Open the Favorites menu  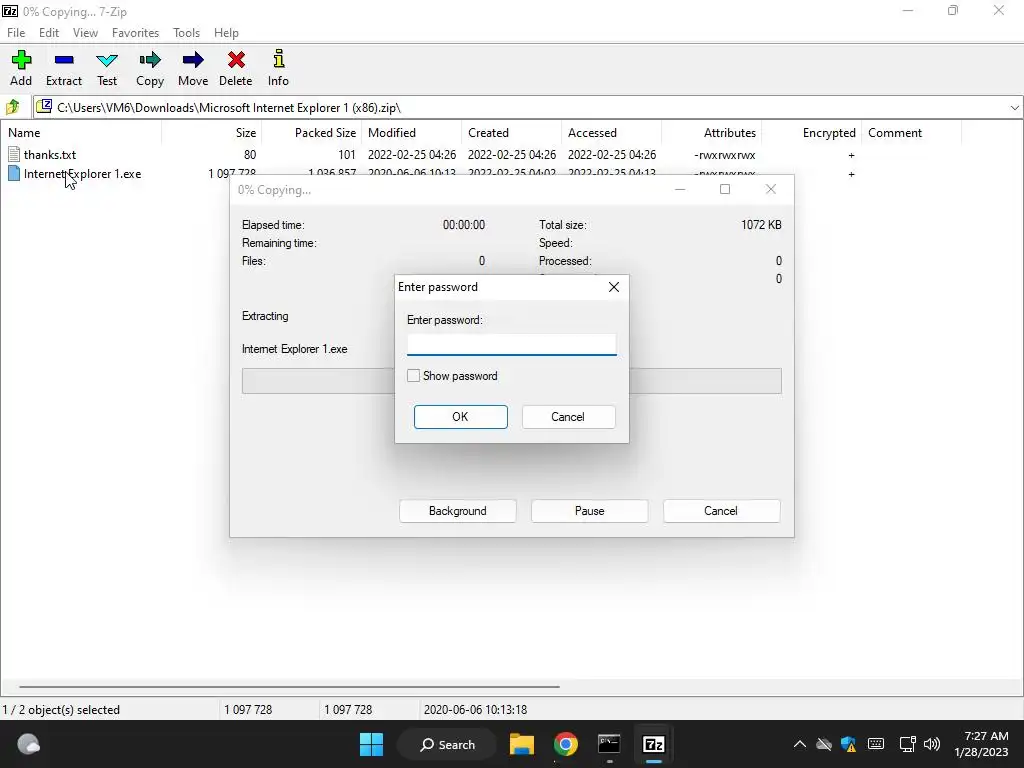point(135,33)
